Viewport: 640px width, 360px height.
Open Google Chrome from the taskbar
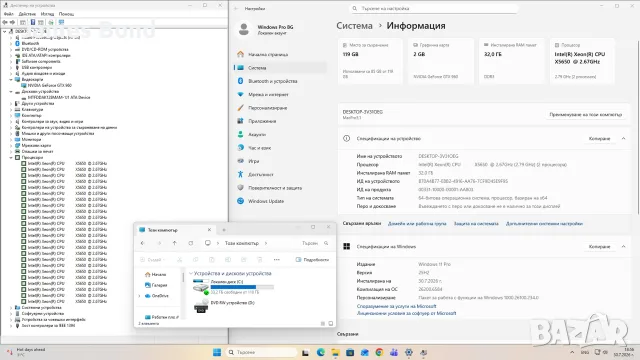click(379, 352)
